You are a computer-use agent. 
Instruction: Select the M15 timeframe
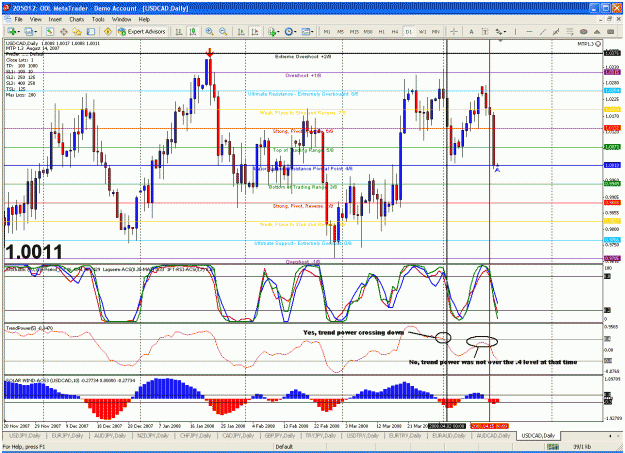(x=354, y=32)
